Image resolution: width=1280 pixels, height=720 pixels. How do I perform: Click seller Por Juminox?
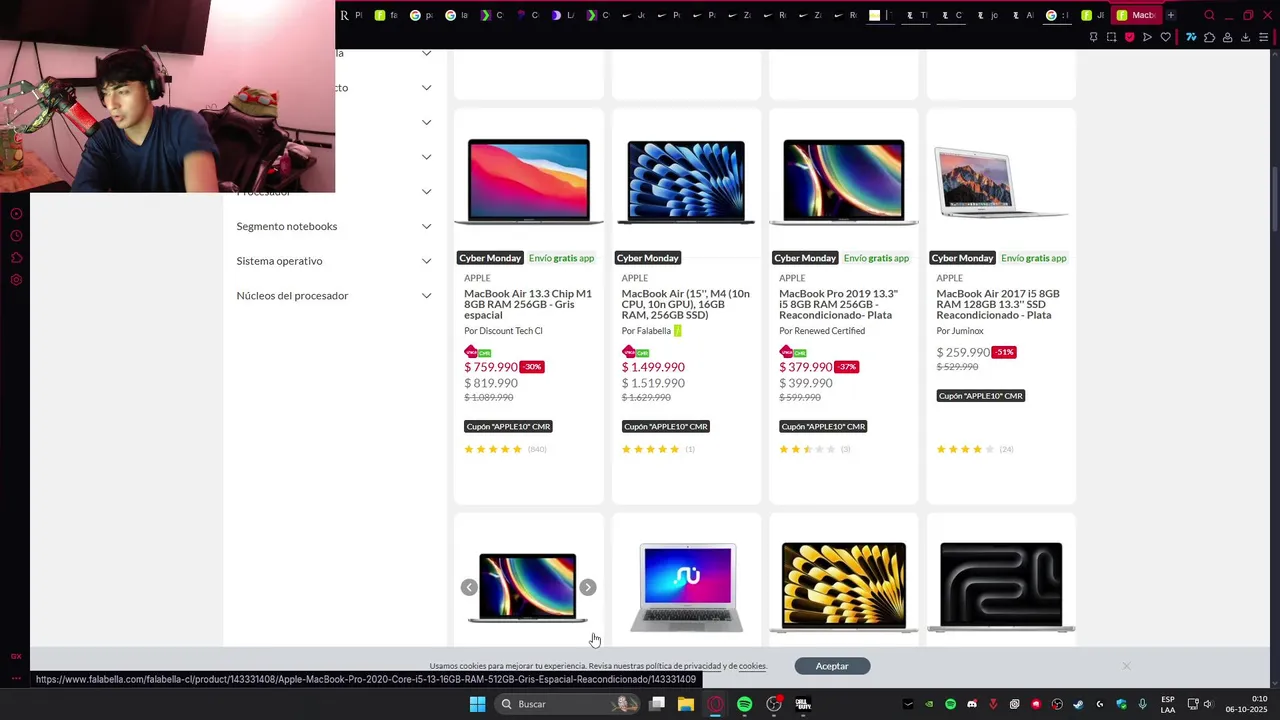(960, 331)
